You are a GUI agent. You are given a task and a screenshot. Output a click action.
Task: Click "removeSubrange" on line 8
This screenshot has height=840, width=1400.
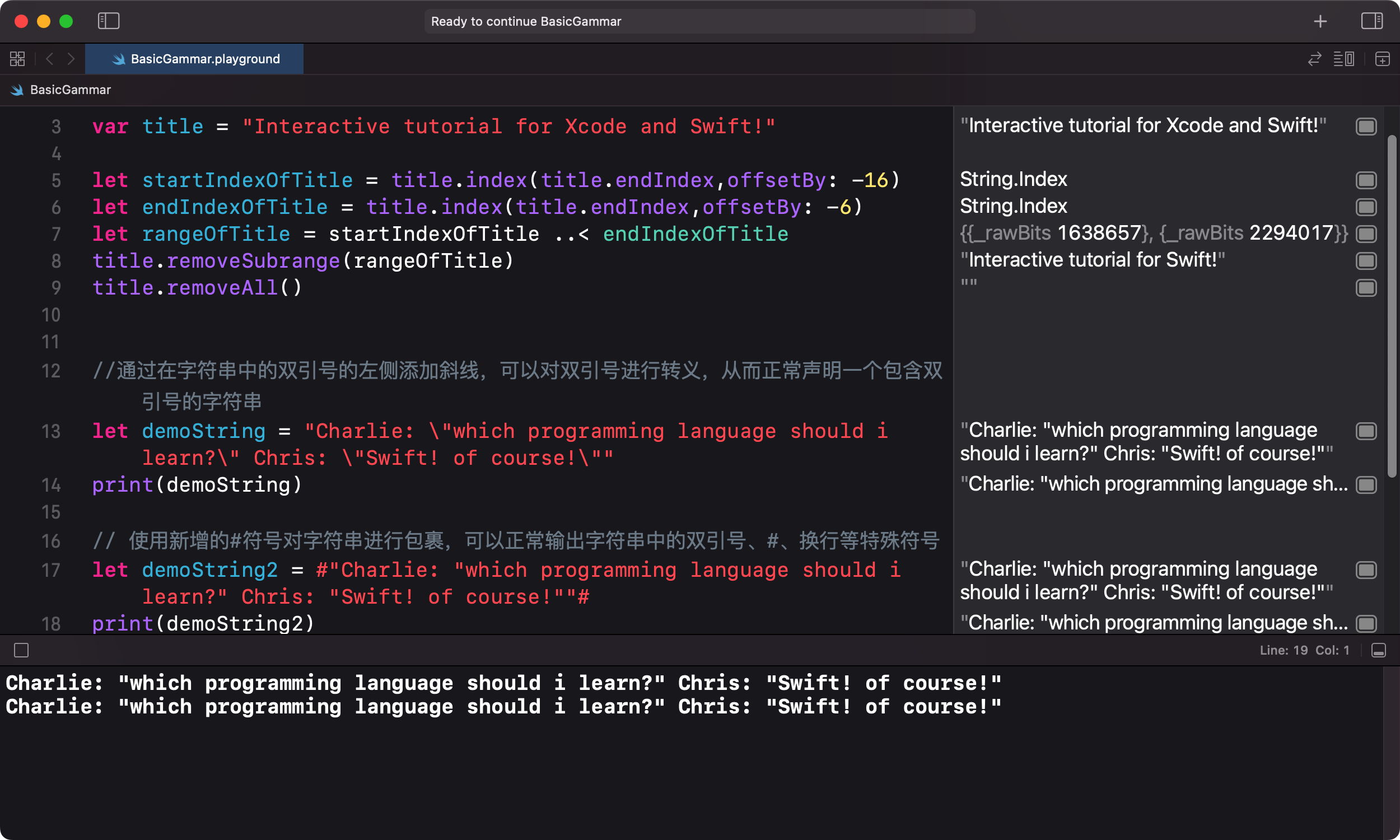click(x=253, y=261)
